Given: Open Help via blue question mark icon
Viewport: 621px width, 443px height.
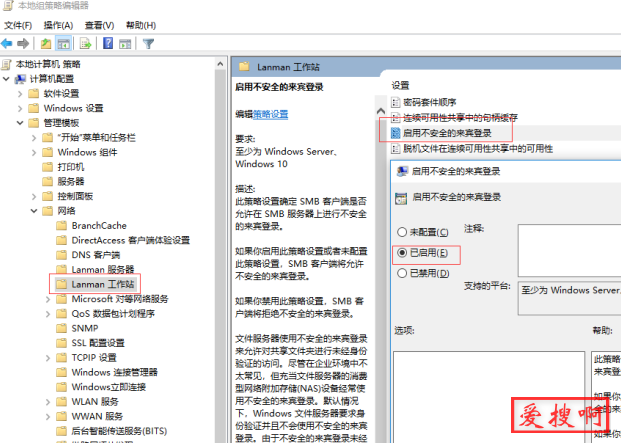Looking at the screenshot, I should (107, 43).
